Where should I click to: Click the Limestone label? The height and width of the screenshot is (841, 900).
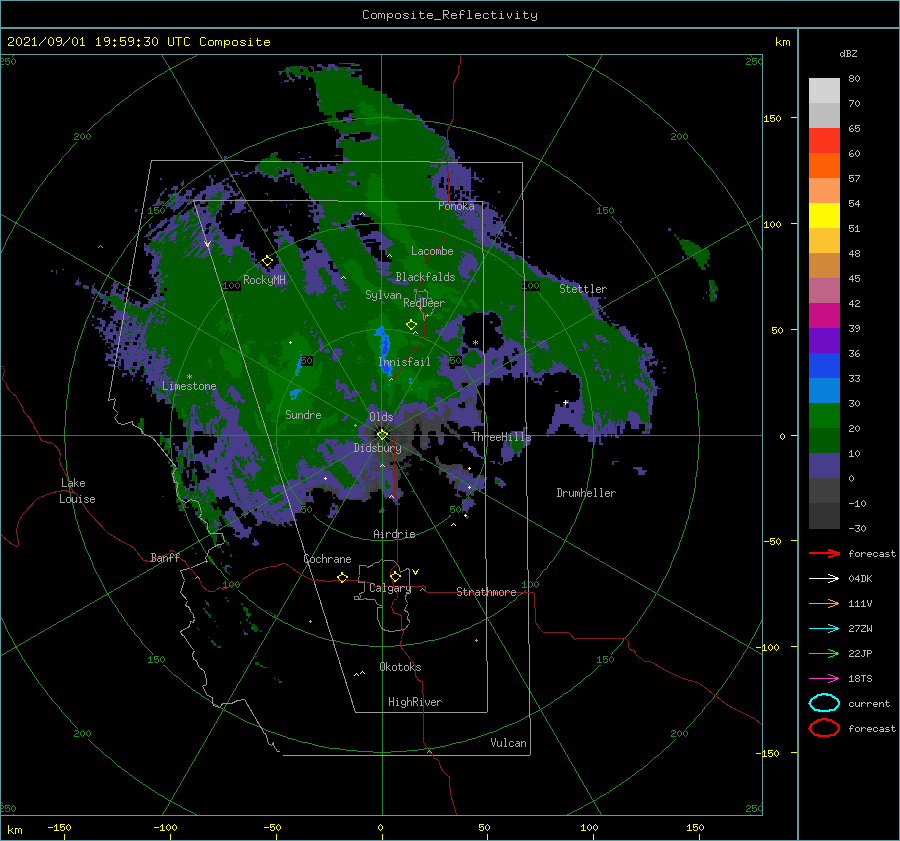pyautogui.click(x=189, y=386)
